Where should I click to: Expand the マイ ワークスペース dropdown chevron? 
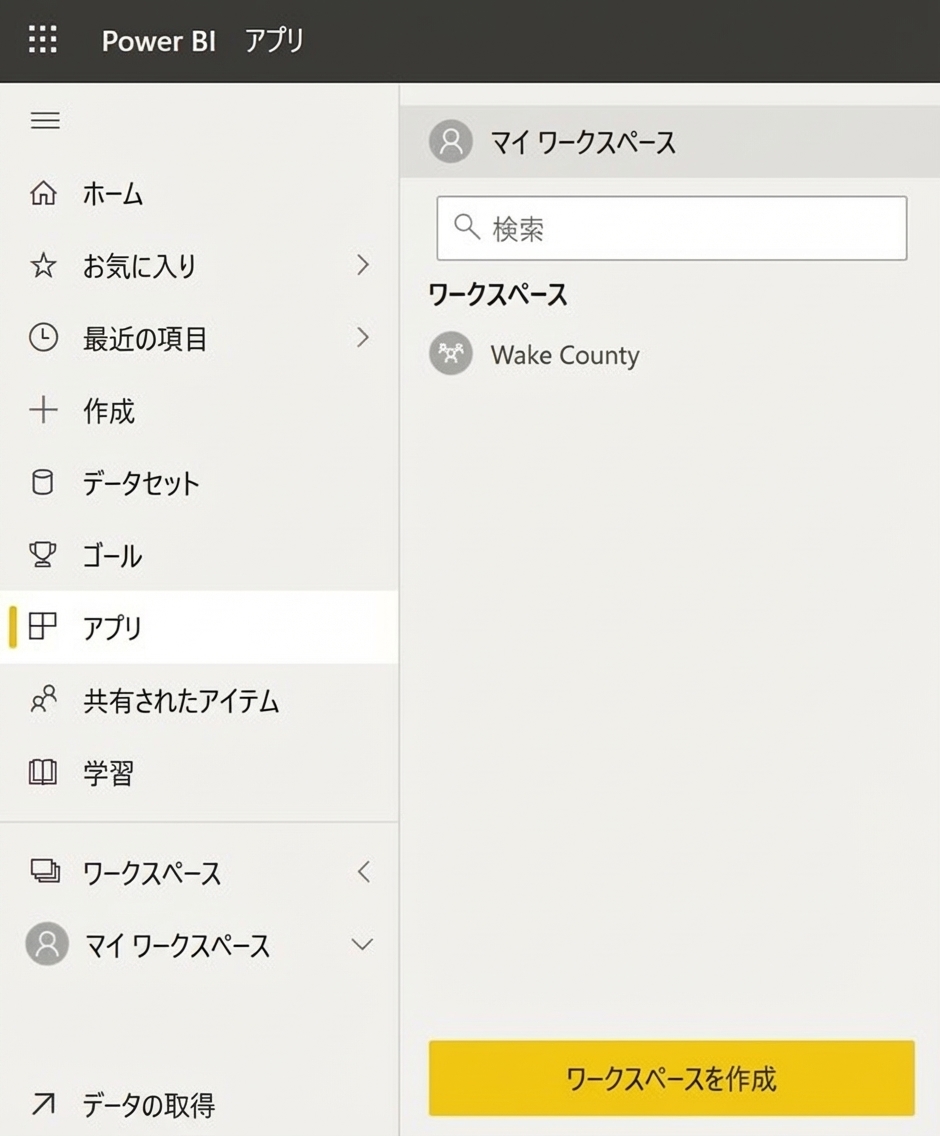362,945
